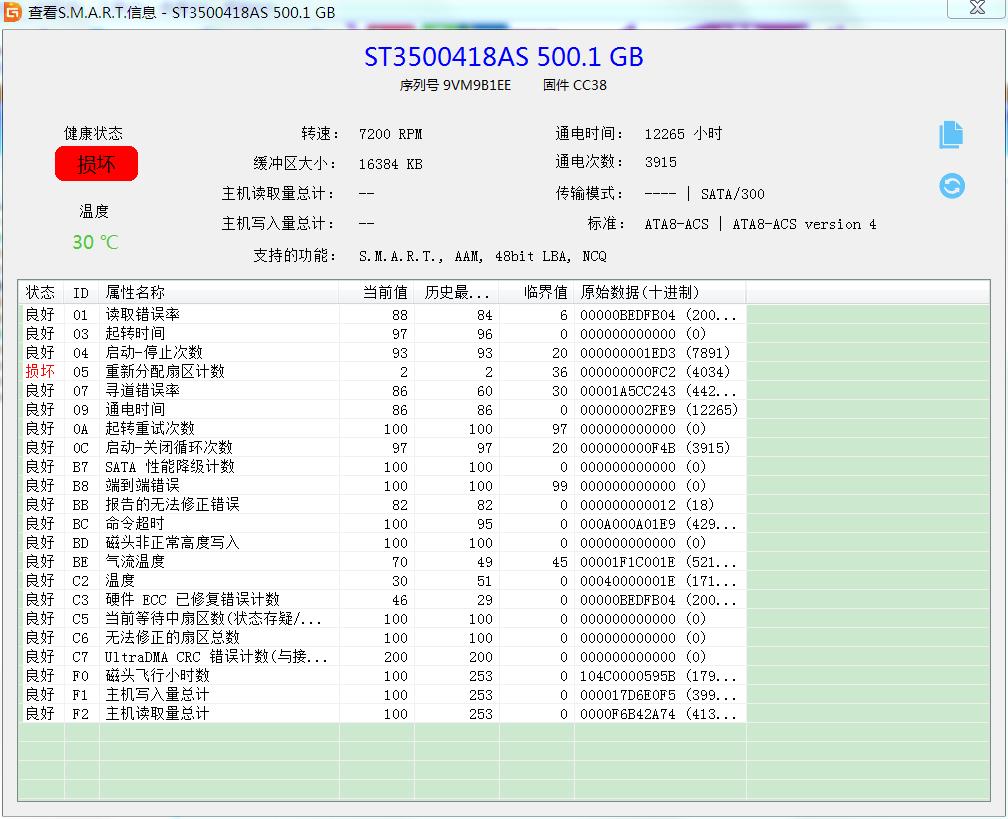Click the red 损坏 status in row 05
This screenshot has width=1008, height=819.
pyautogui.click(x=40, y=372)
